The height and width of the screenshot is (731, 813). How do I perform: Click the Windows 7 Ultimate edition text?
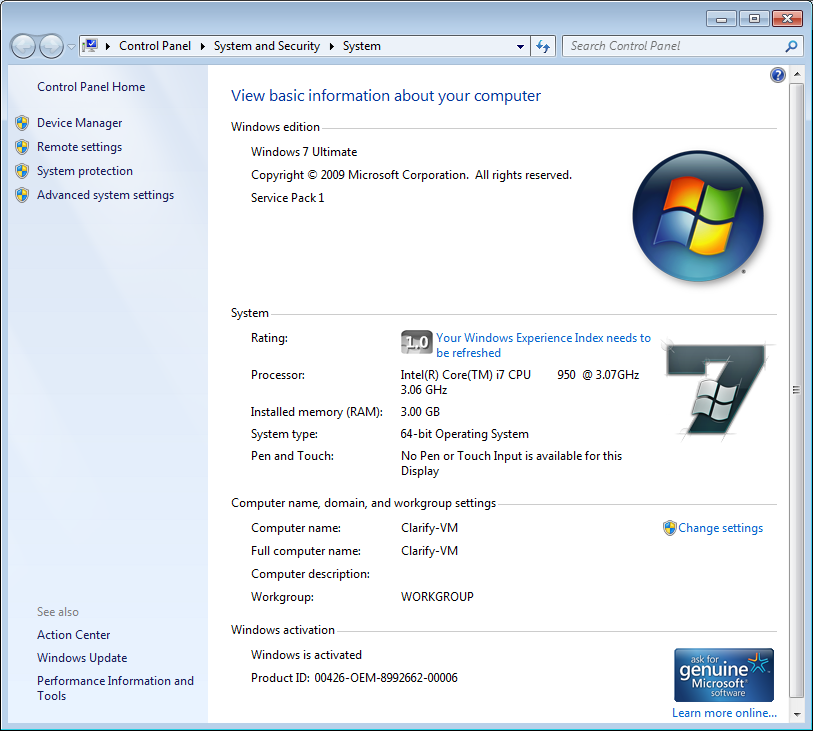(304, 152)
